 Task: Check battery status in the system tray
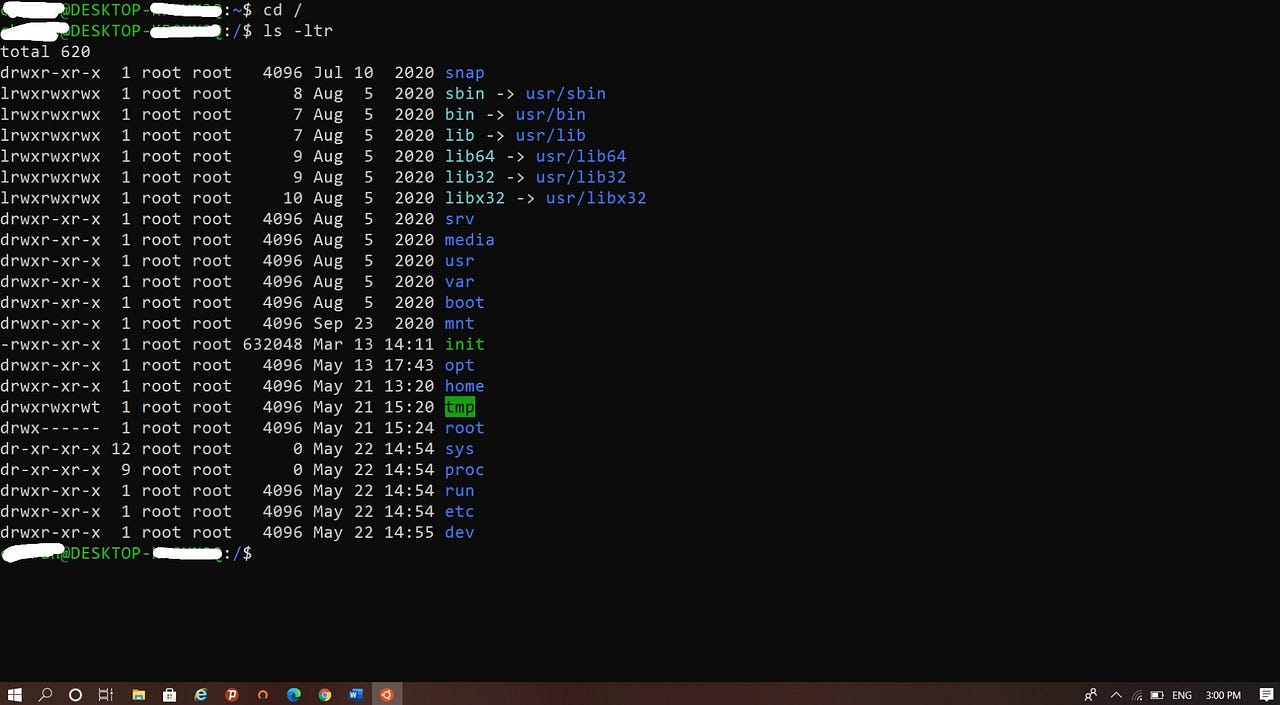click(x=1159, y=694)
